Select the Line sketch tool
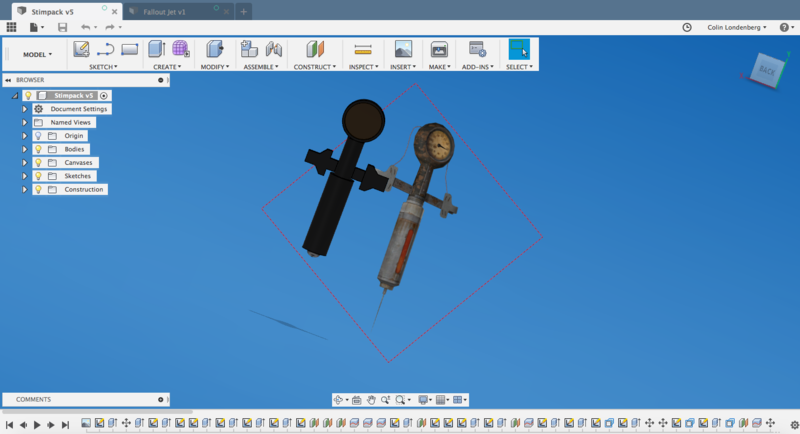Screen dimensions: 800x434 105,49
